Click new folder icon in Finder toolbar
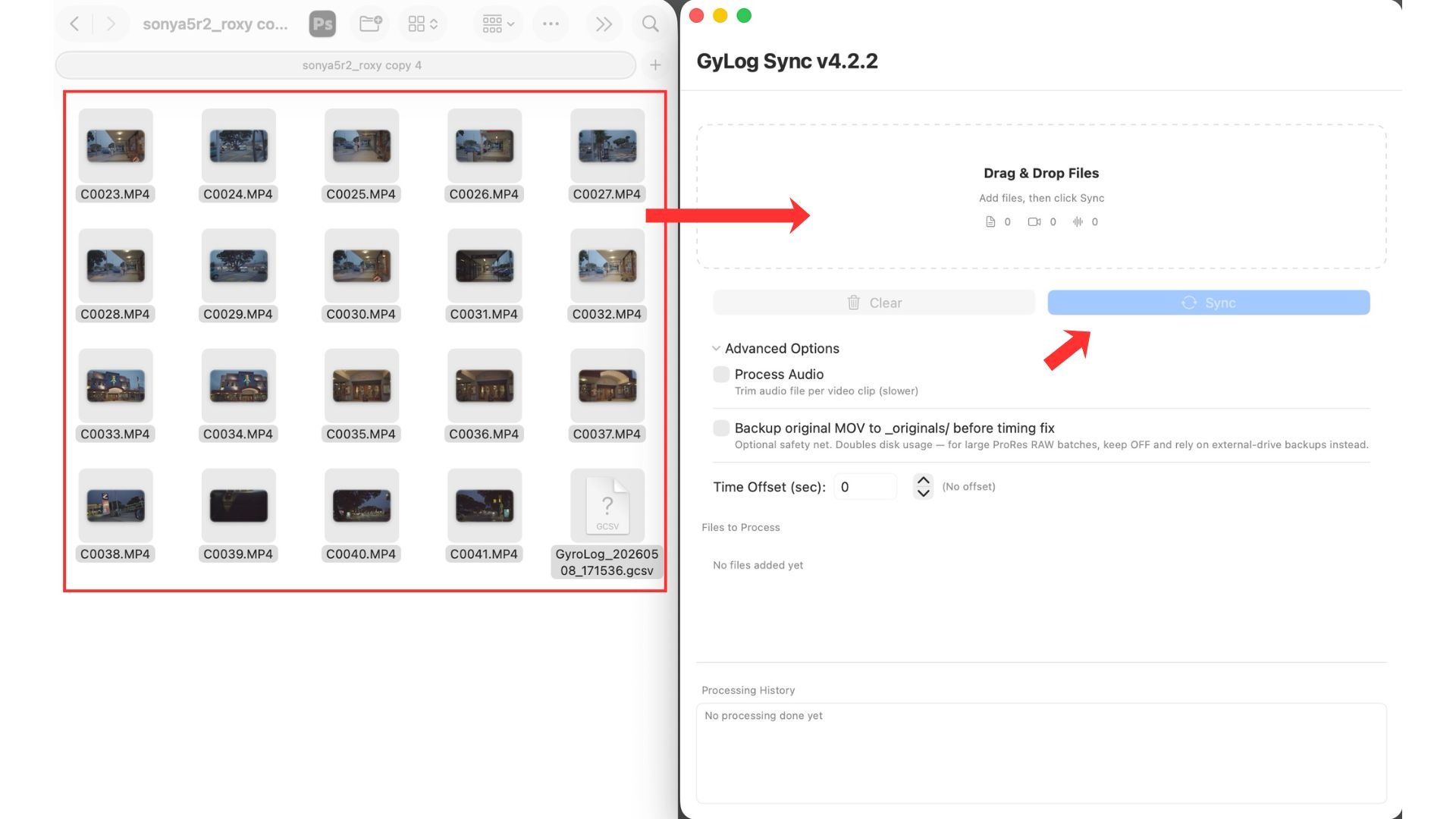This screenshot has width=1456, height=819. click(x=370, y=24)
